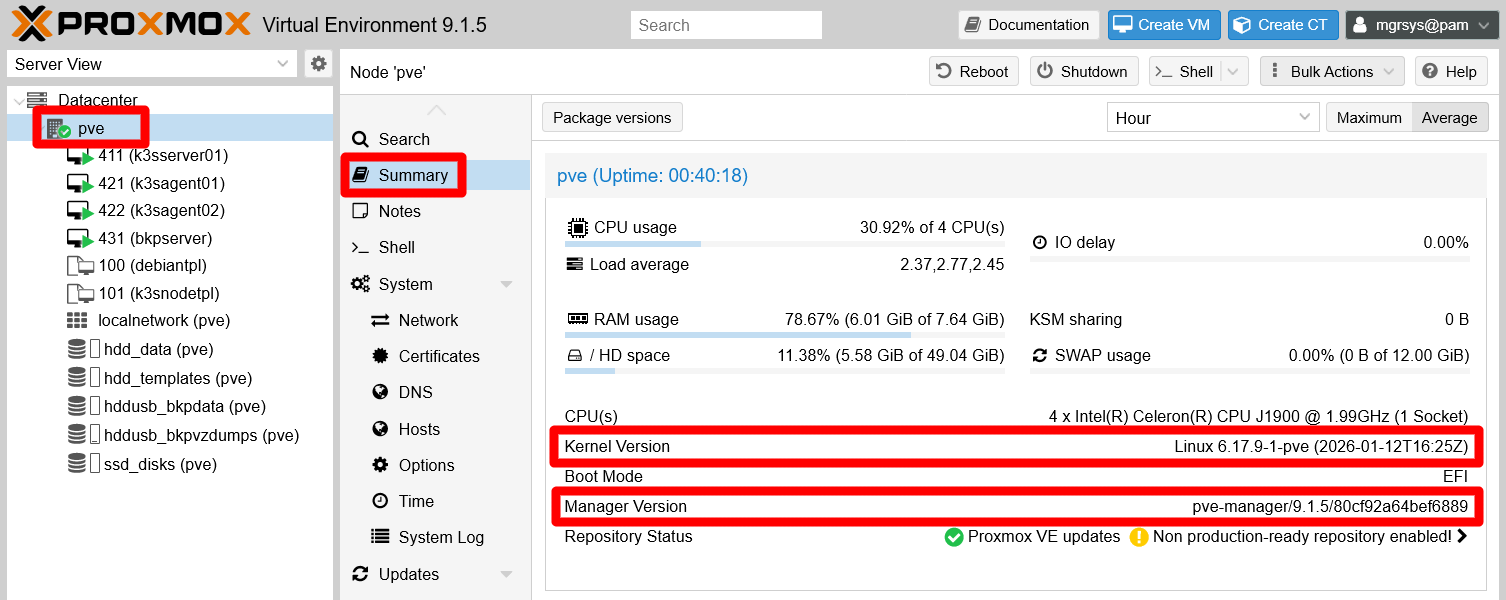
Task: Click the 100 (debiantpl) template icon
Action: 79,266
